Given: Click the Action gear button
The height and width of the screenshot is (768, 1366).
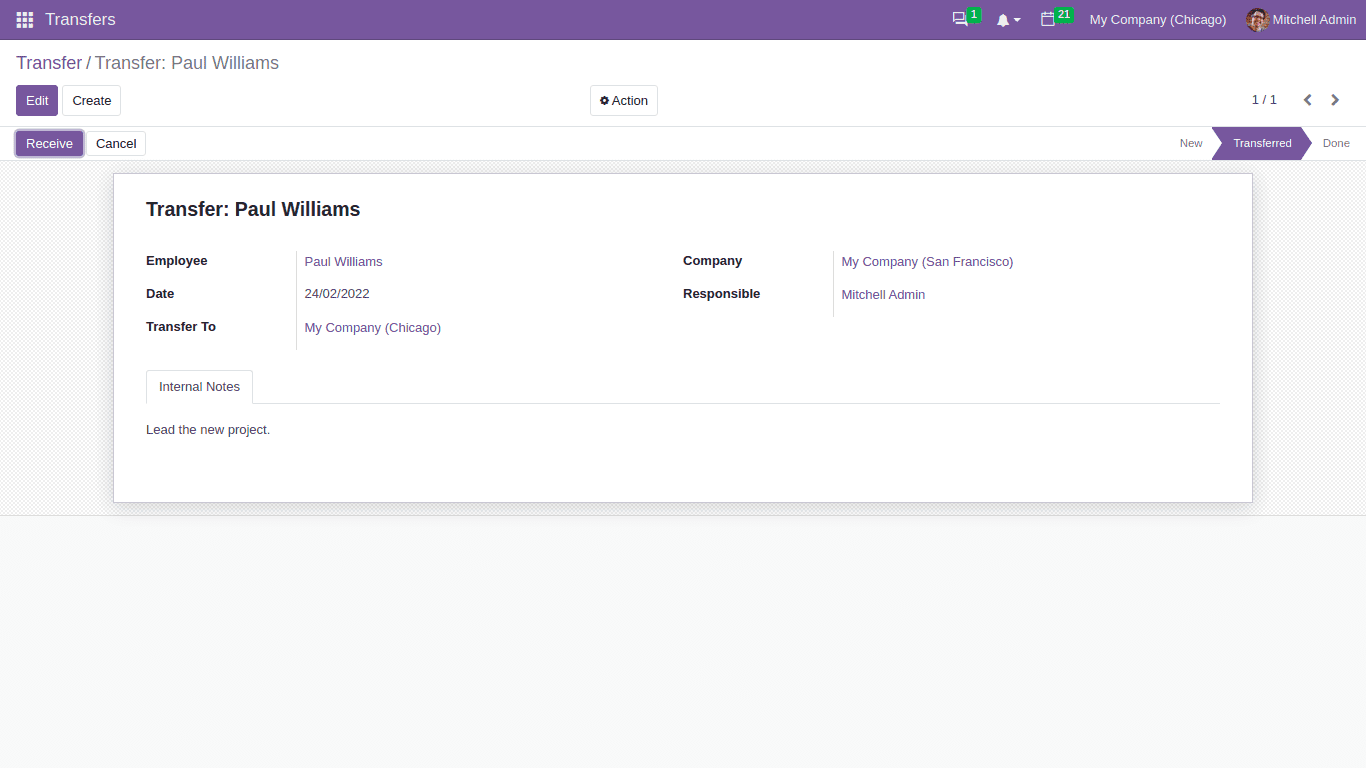Looking at the screenshot, I should coord(623,100).
